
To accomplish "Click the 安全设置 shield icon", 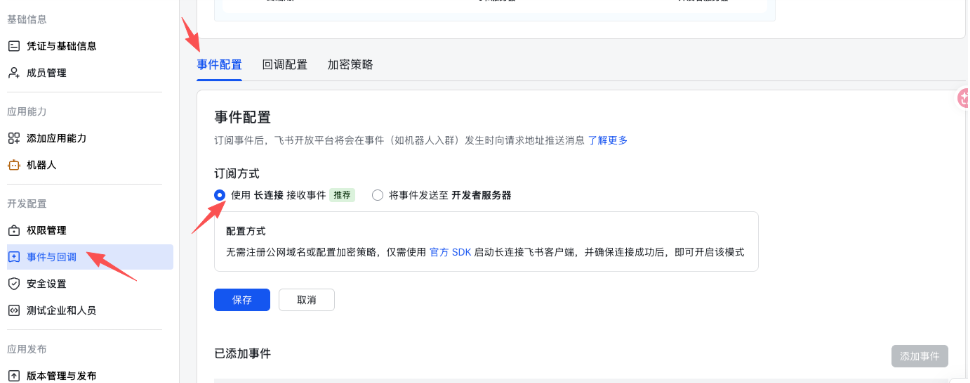I will pyautogui.click(x=14, y=283).
